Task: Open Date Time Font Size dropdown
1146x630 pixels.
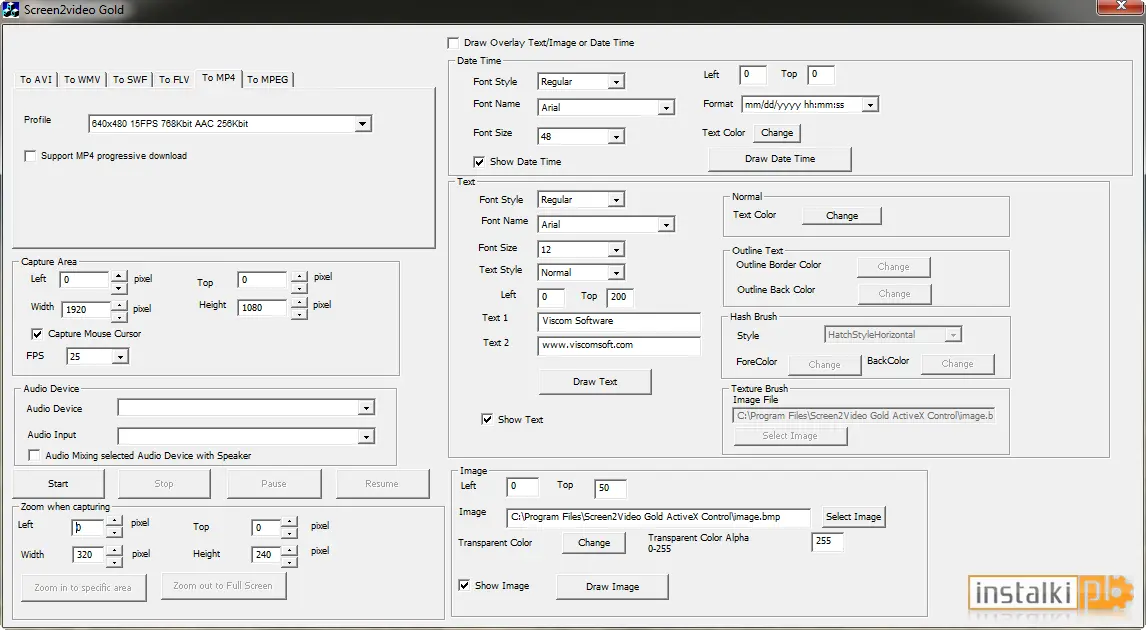Action: click(x=616, y=137)
